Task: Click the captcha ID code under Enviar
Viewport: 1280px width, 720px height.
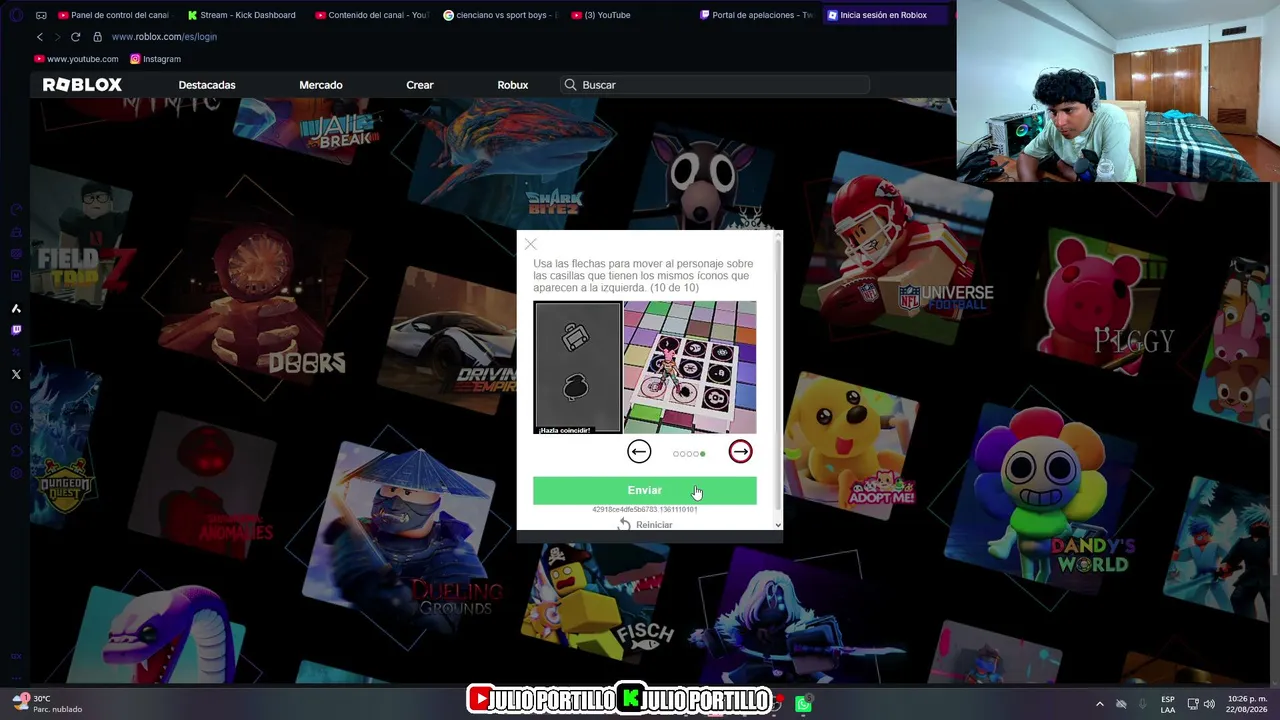Action: click(x=645, y=510)
